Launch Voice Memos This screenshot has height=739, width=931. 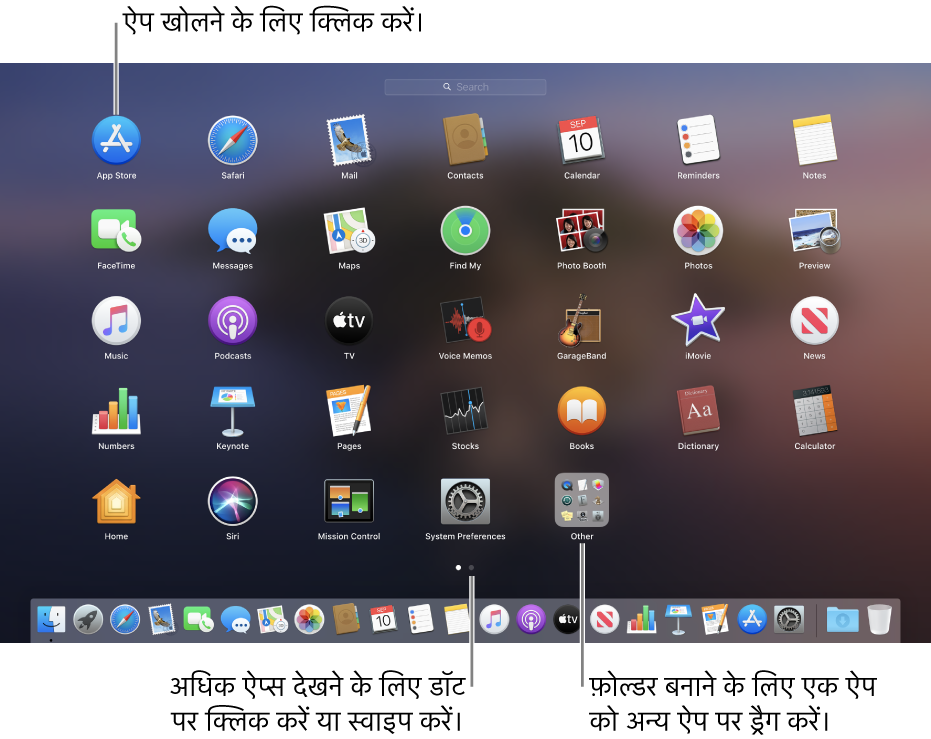coord(466,321)
